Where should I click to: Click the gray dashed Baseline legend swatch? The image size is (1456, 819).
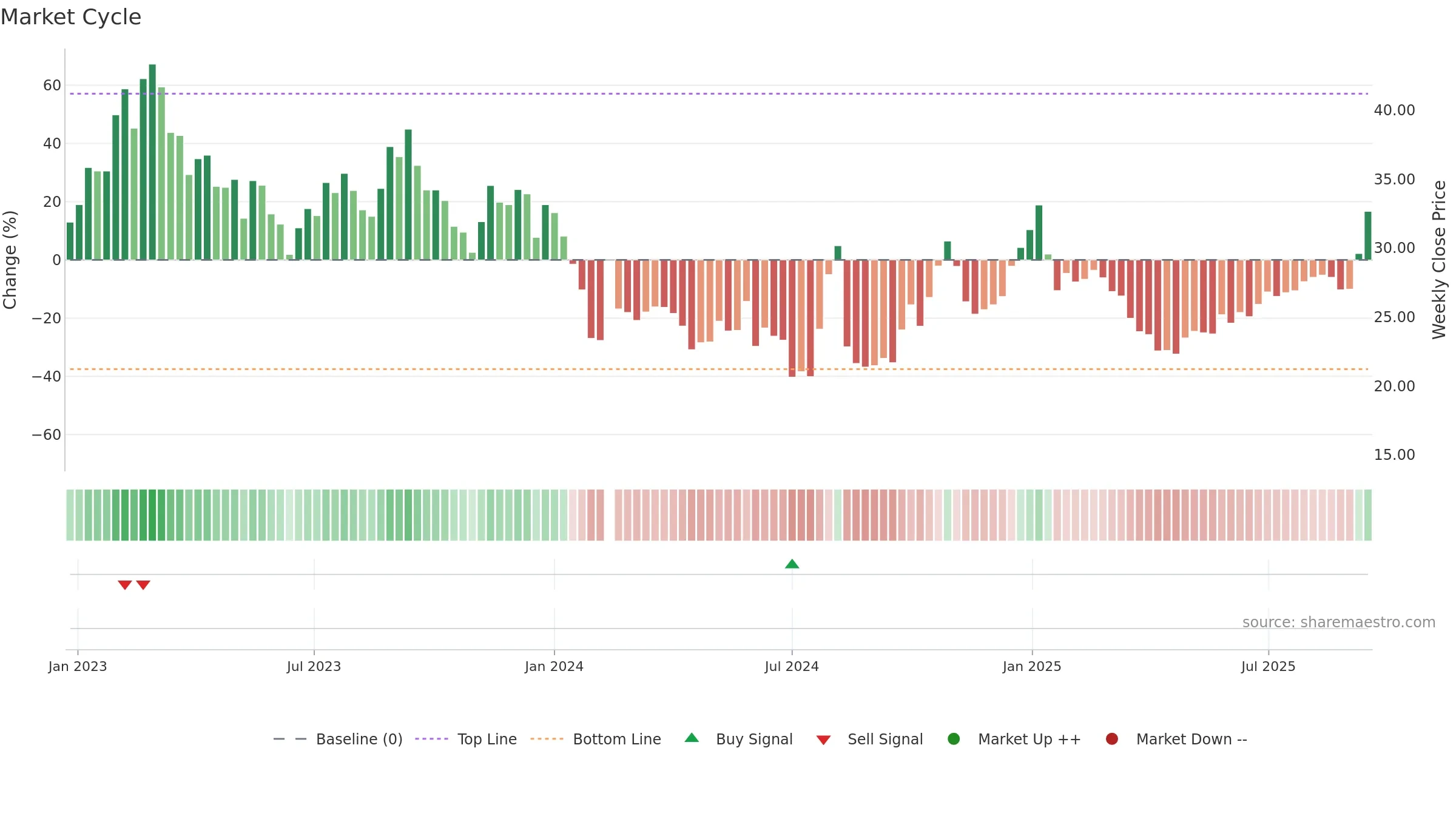tap(290, 739)
